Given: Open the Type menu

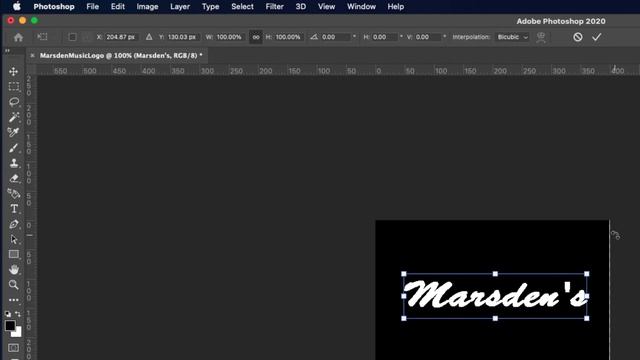Looking at the screenshot, I should [x=211, y=7].
